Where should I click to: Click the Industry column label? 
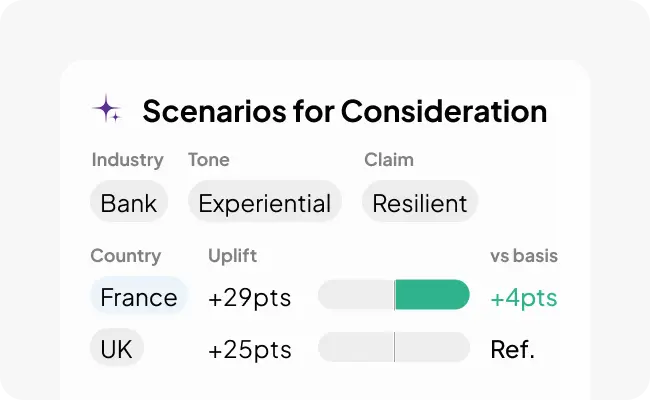click(x=128, y=160)
